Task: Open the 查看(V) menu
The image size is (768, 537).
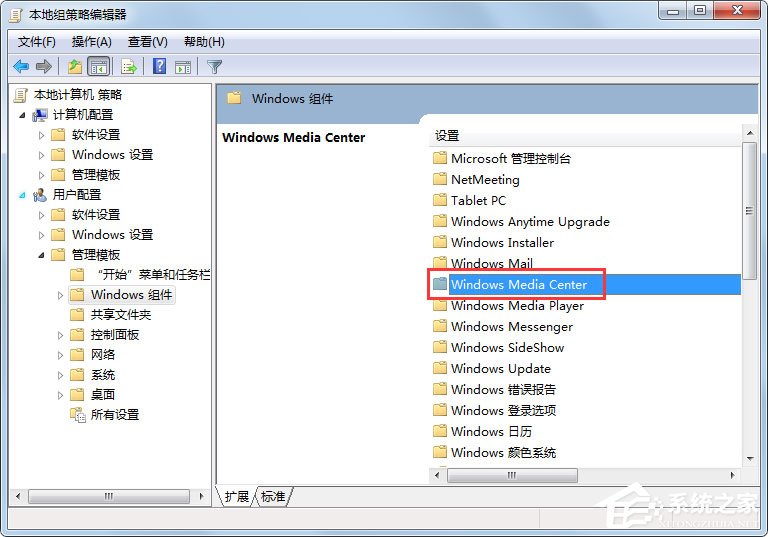Action: (147, 42)
